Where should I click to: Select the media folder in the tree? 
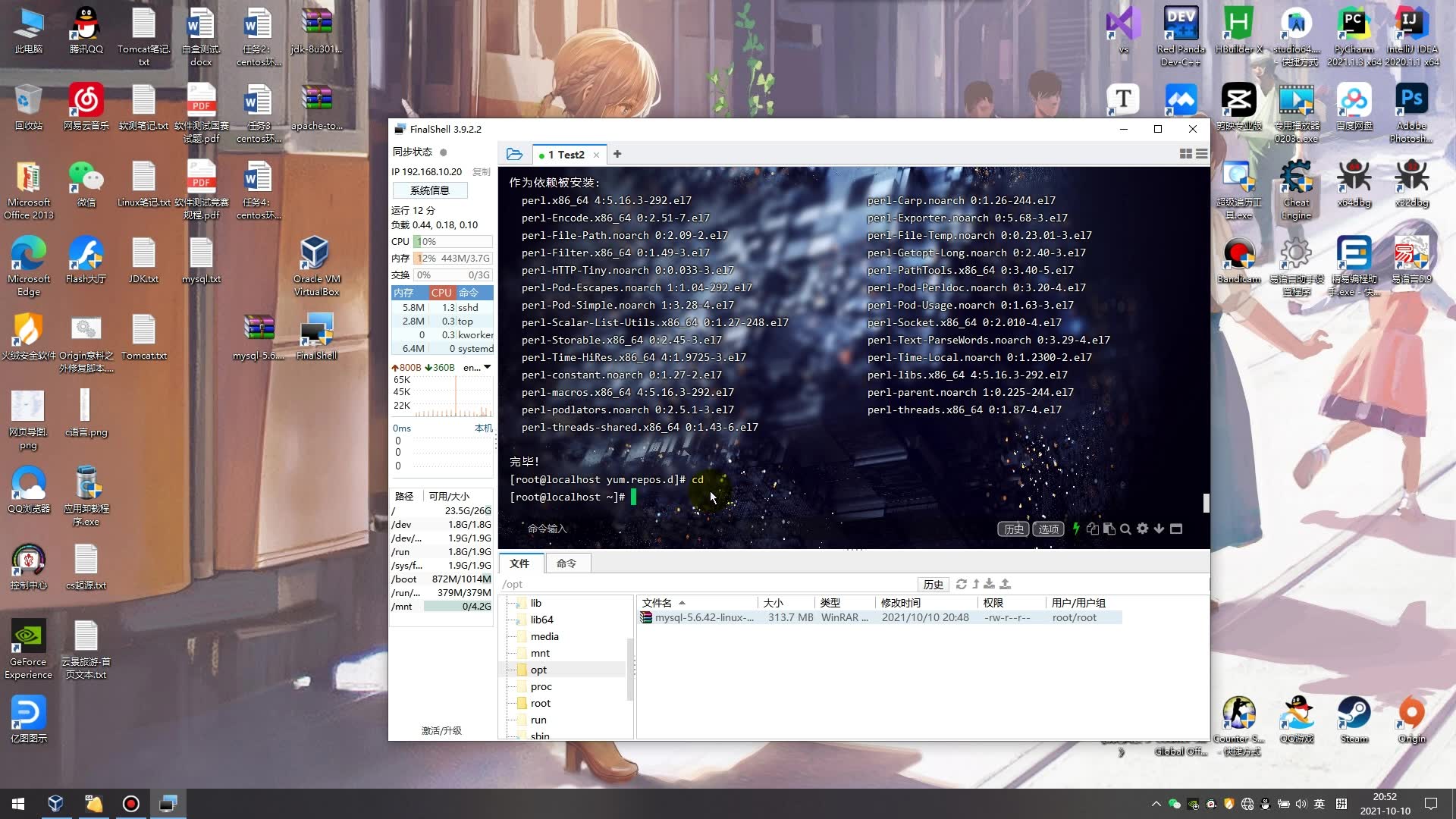click(x=544, y=636)
